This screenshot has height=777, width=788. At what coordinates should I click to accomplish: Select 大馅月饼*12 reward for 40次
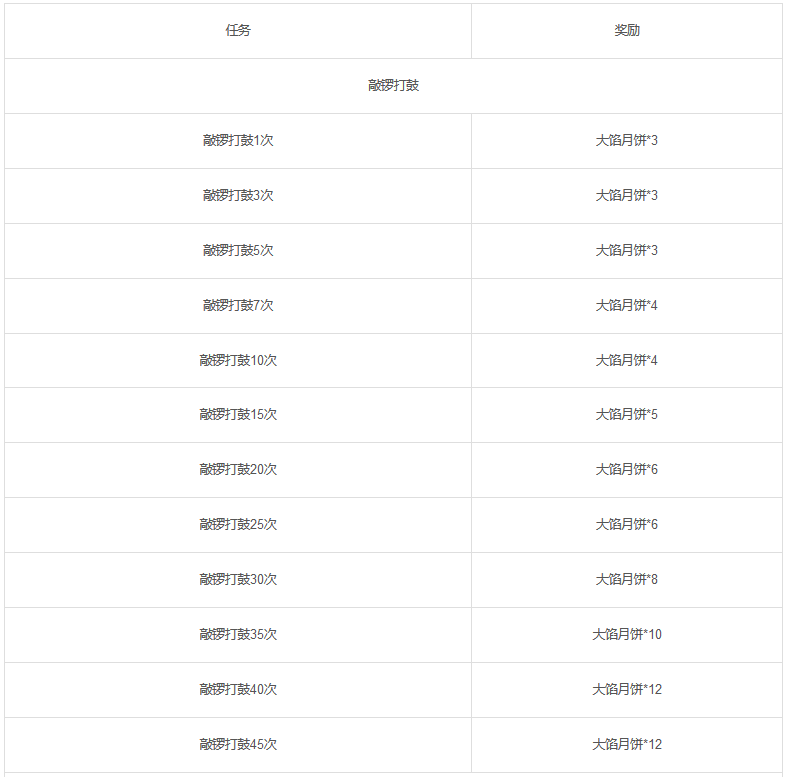(627, 690)
